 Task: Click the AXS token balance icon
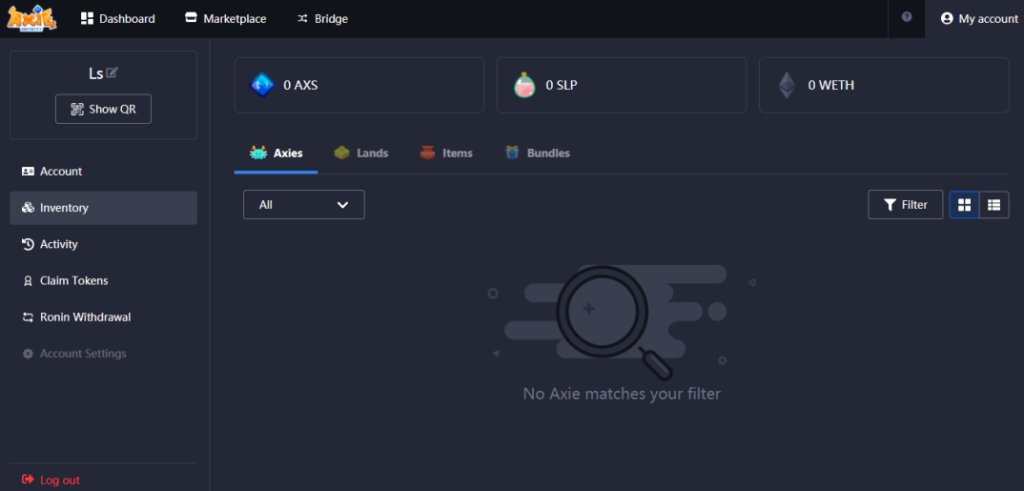point(262,85)
